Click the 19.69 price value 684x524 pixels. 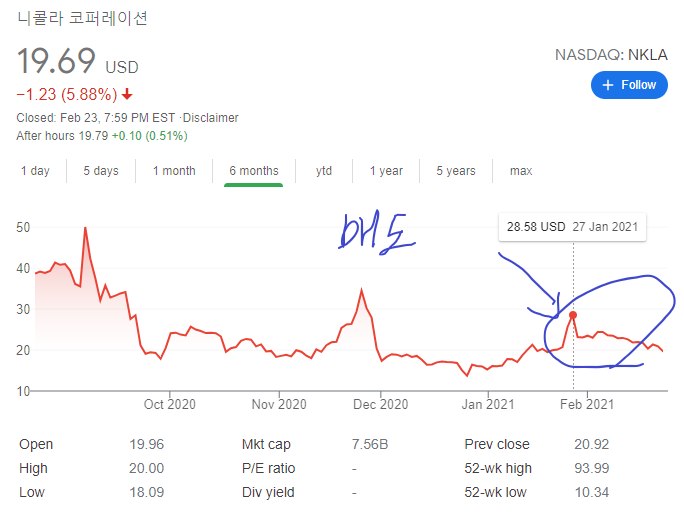pyautogui.click(x=56, y=61)
